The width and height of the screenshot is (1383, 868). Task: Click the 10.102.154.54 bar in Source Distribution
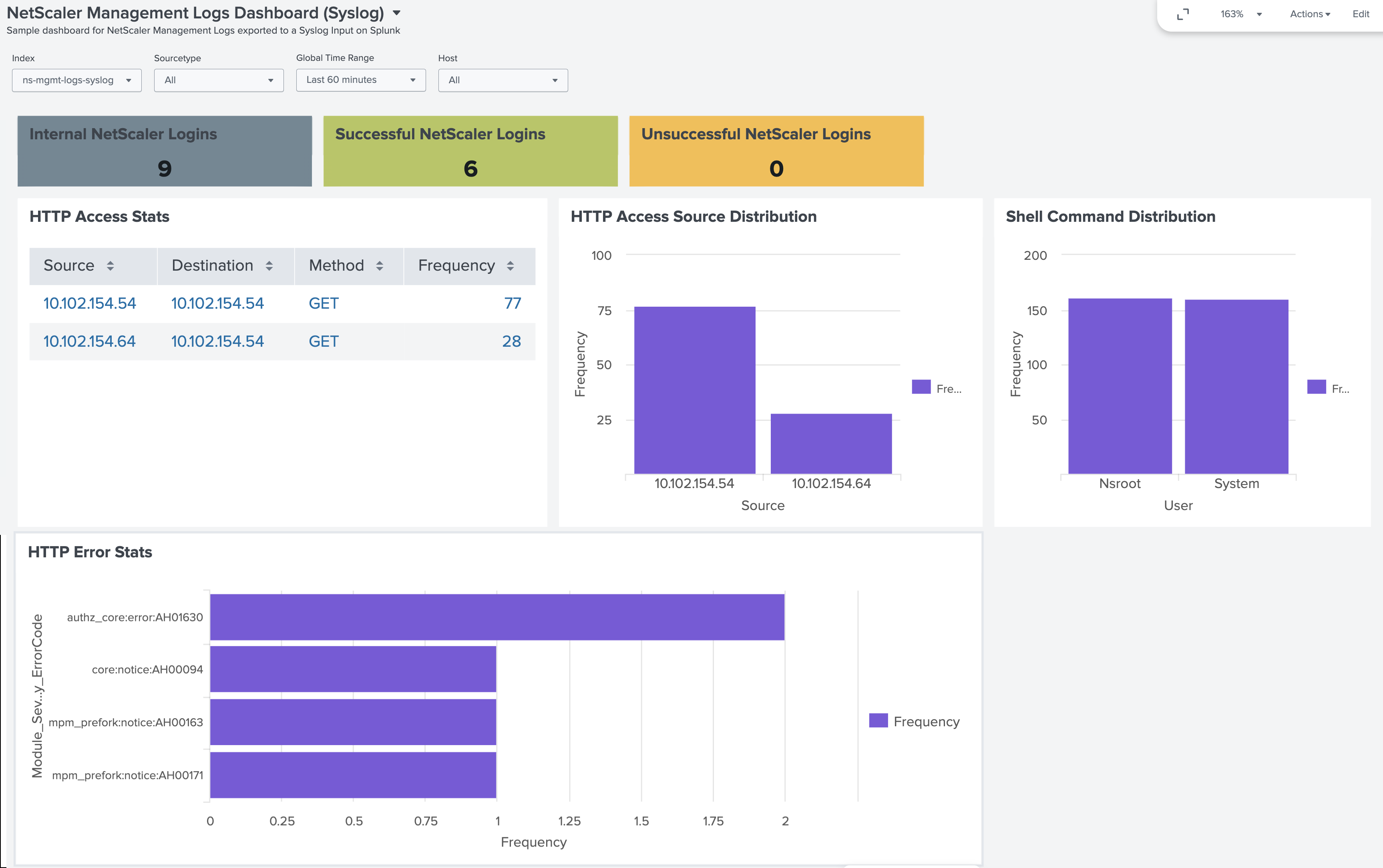pos(695,390)
